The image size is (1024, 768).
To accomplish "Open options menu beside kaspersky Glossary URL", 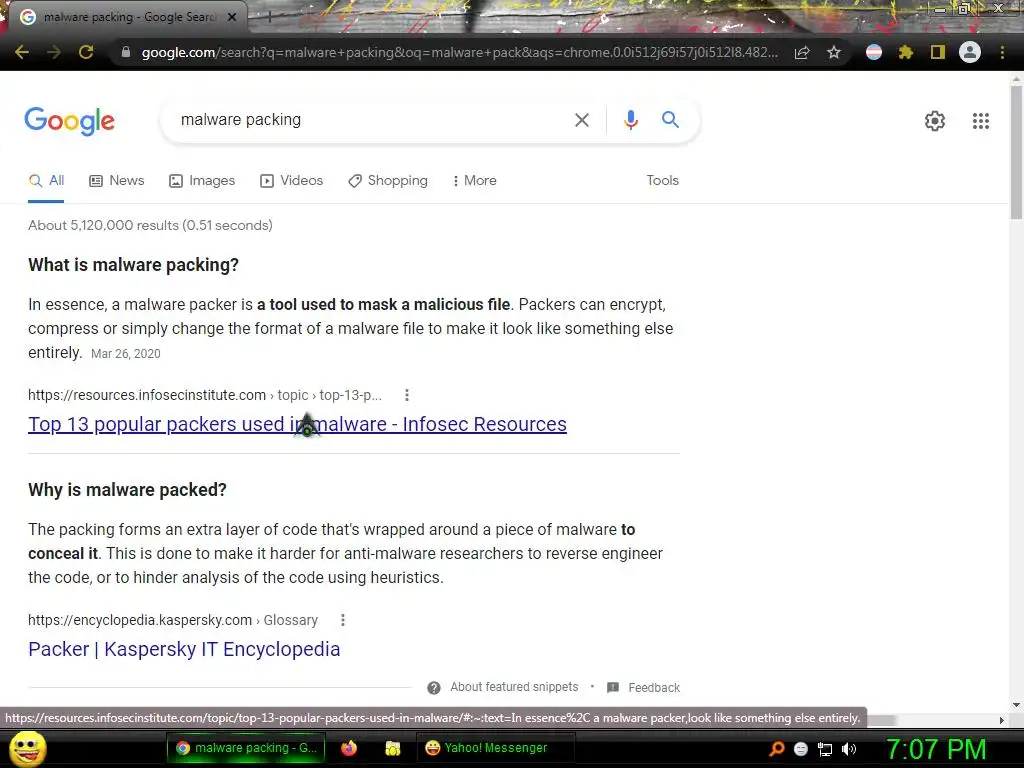I will coord(343,620).
